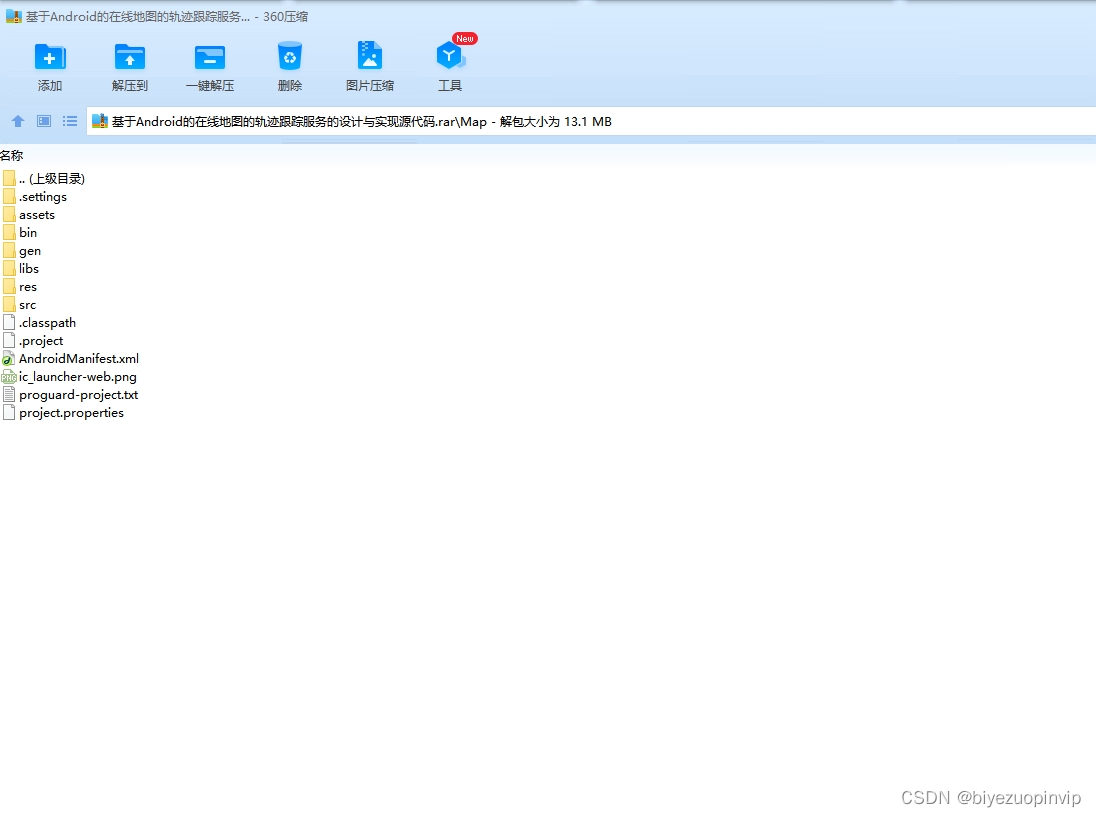Select the 'proguard-project.txt' file name
The width and height of the screenshot is (1096, 817).
pyautogui.click(x=78, y=395)
